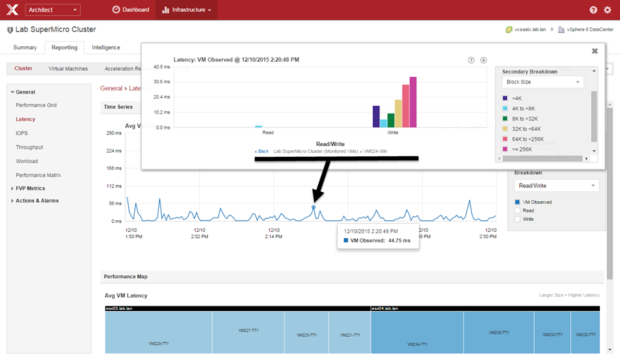620x360 pixels.
Task: Click the small Read bar in popup chart
Action: pyautogui.click(x=258, y=127)
